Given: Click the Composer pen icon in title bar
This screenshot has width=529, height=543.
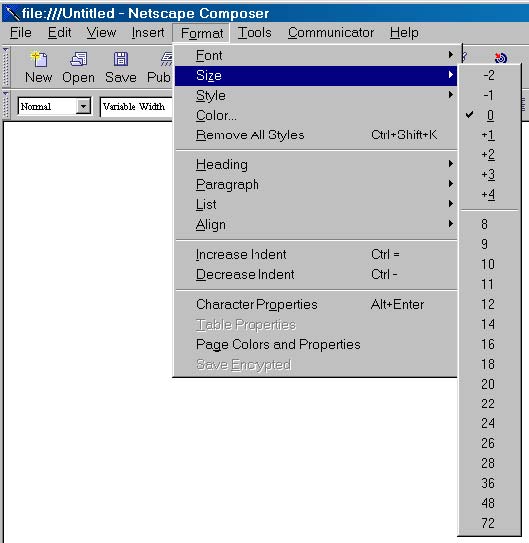Looking at the screenshot, I should [x=12, y=14].
